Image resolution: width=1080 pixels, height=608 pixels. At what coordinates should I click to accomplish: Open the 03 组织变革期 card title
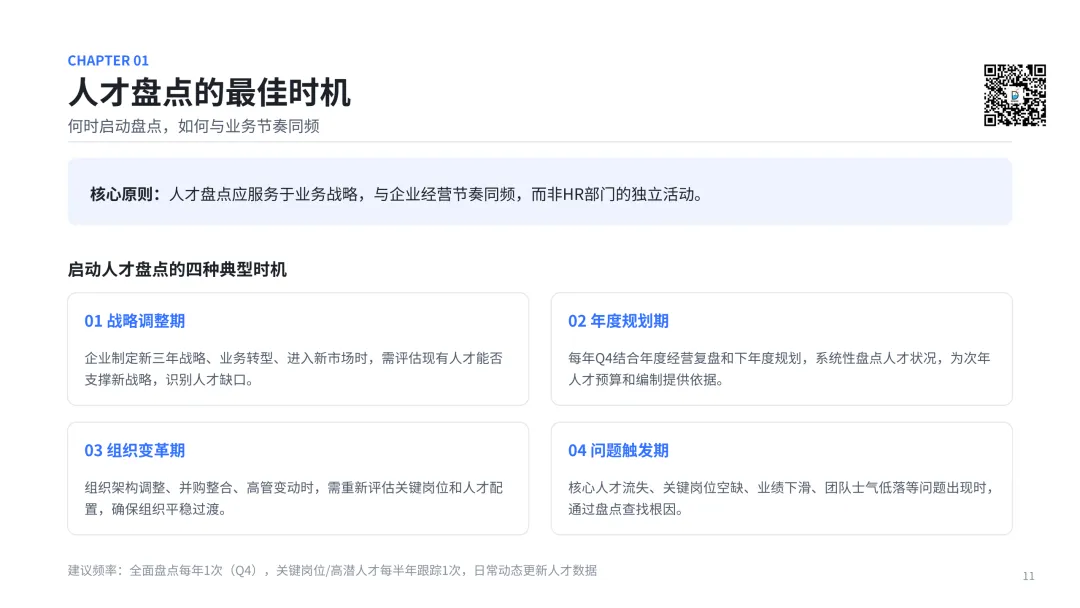[135, 450]
